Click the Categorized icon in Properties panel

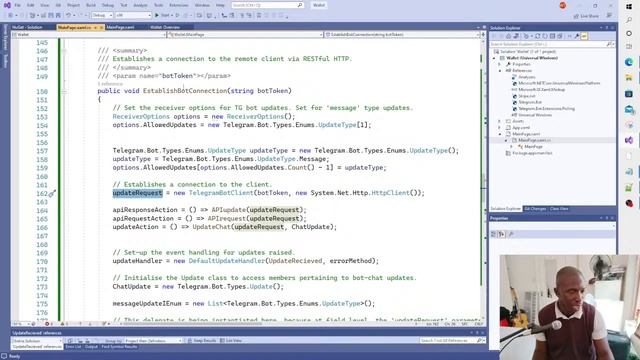coord(494,234)
